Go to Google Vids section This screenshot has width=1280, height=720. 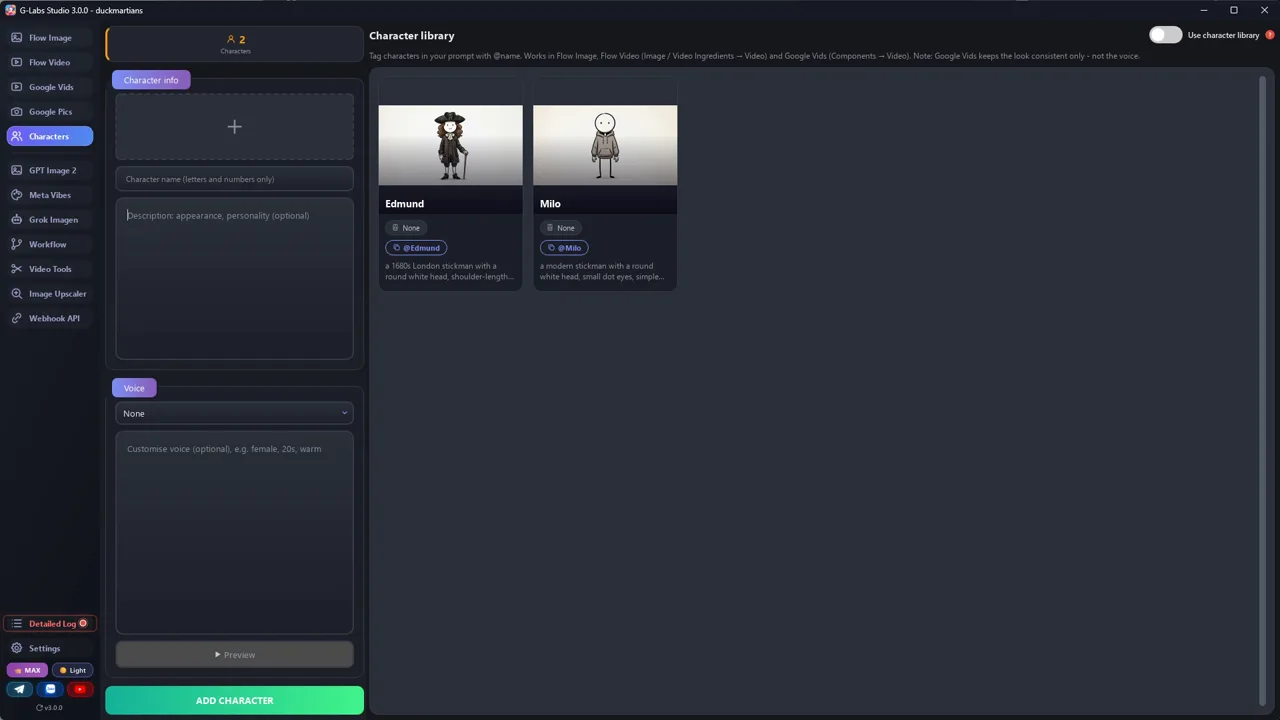click(49, 87)
